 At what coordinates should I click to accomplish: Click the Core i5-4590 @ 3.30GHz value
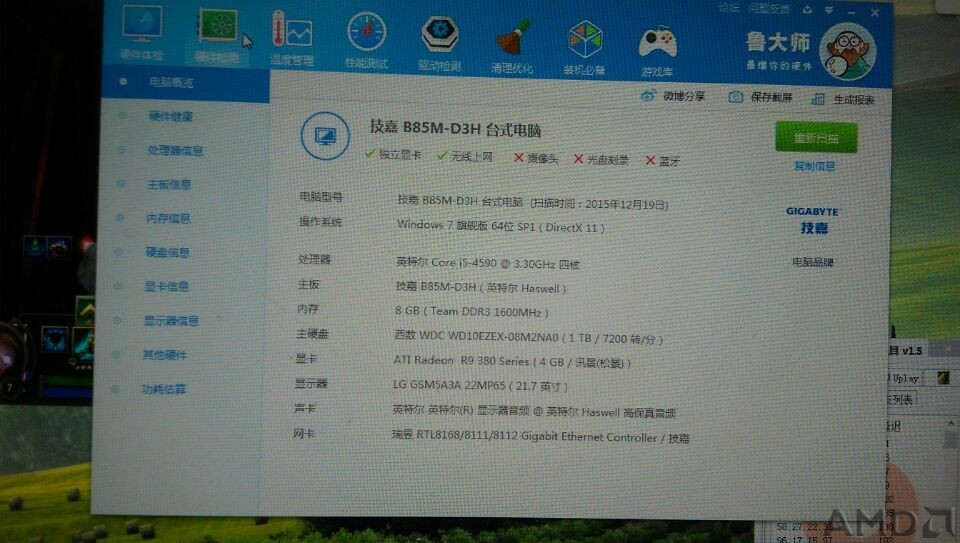point(487,263)
